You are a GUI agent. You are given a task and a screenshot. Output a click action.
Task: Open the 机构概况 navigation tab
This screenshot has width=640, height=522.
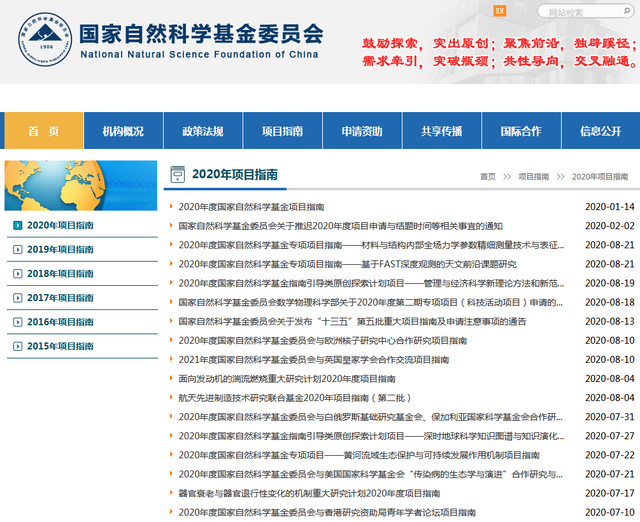(123, 131)
